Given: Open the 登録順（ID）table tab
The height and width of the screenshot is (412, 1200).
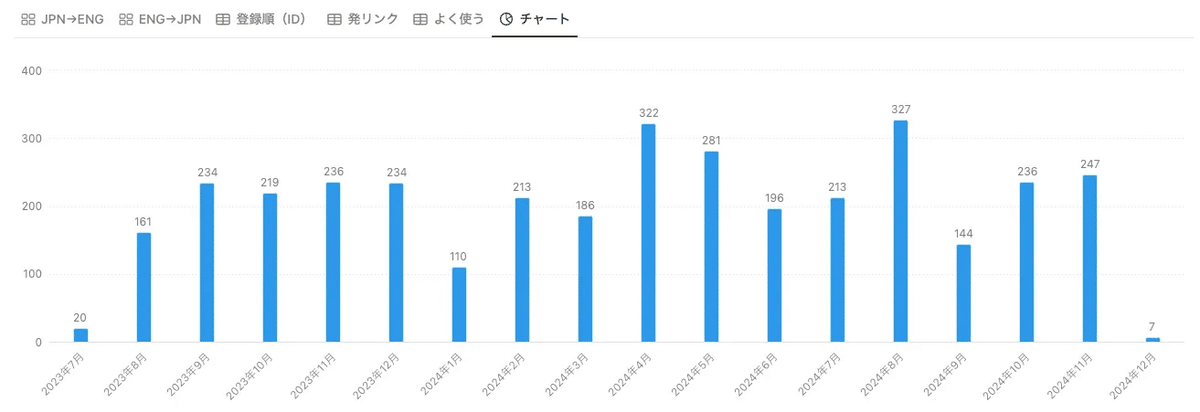Looking at the screenshot, I should pos(260,18).
